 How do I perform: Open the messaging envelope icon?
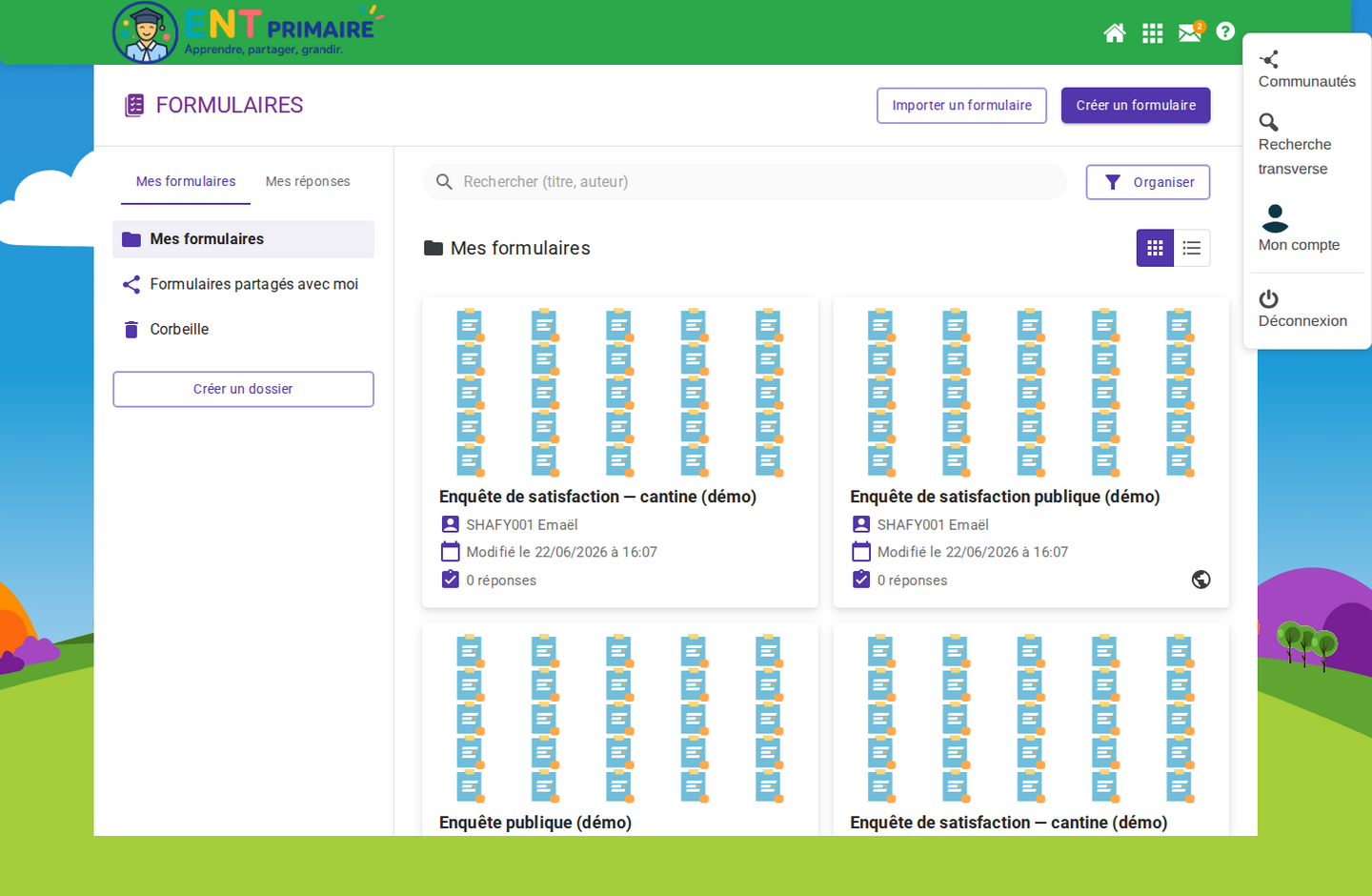(x=1191, y=32)
